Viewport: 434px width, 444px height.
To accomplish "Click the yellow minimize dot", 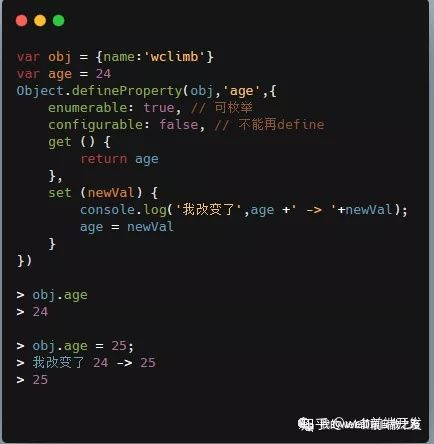I will tap(40, 20).
